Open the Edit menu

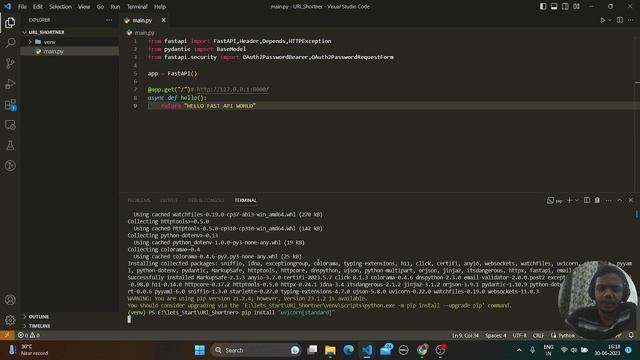point(38,7)
